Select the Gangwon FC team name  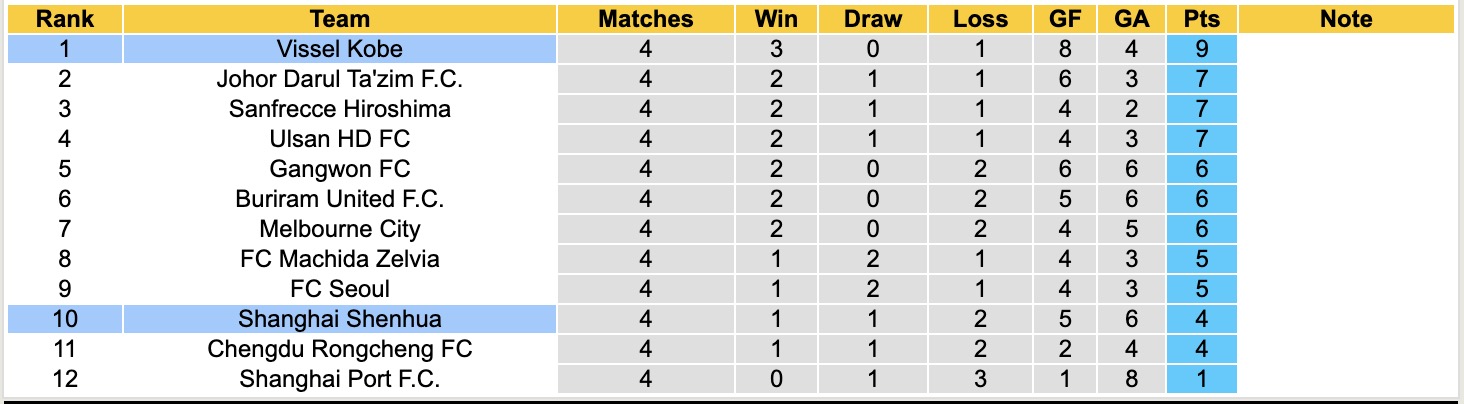coord(340,169)
